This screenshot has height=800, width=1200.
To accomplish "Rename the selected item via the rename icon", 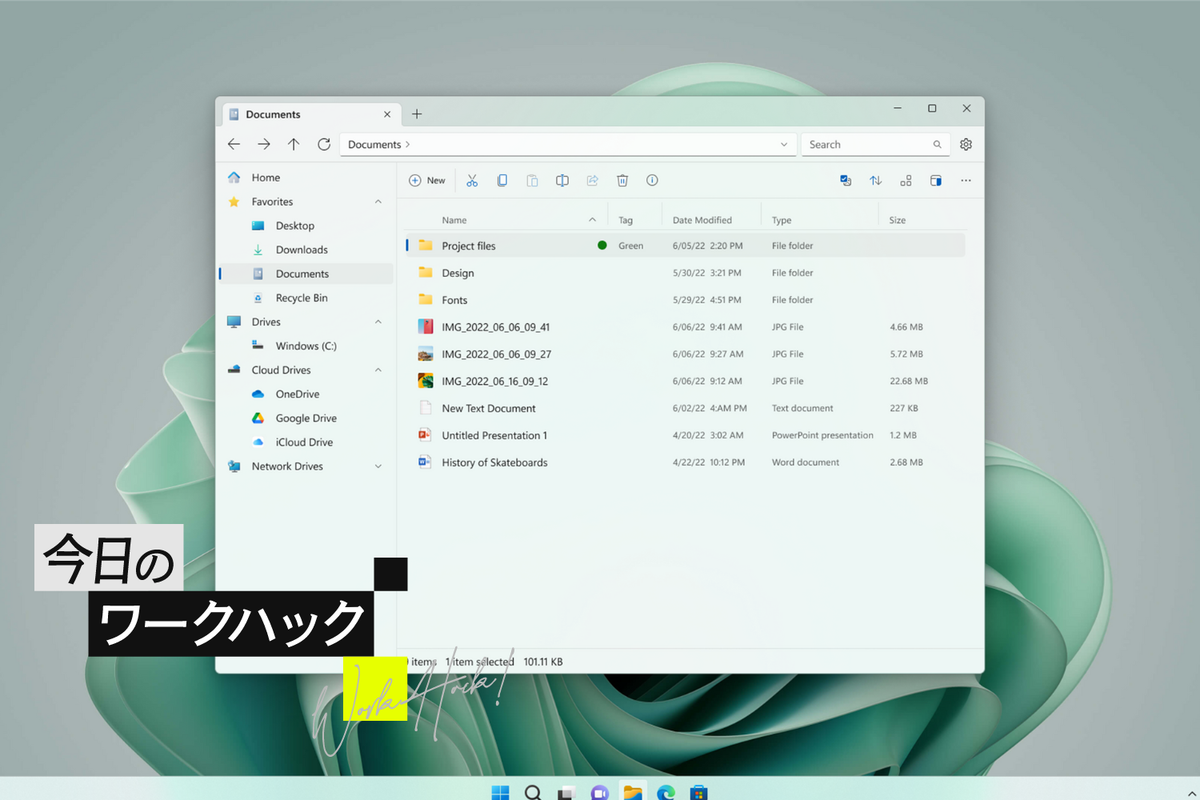I will (x=562, y=180).
